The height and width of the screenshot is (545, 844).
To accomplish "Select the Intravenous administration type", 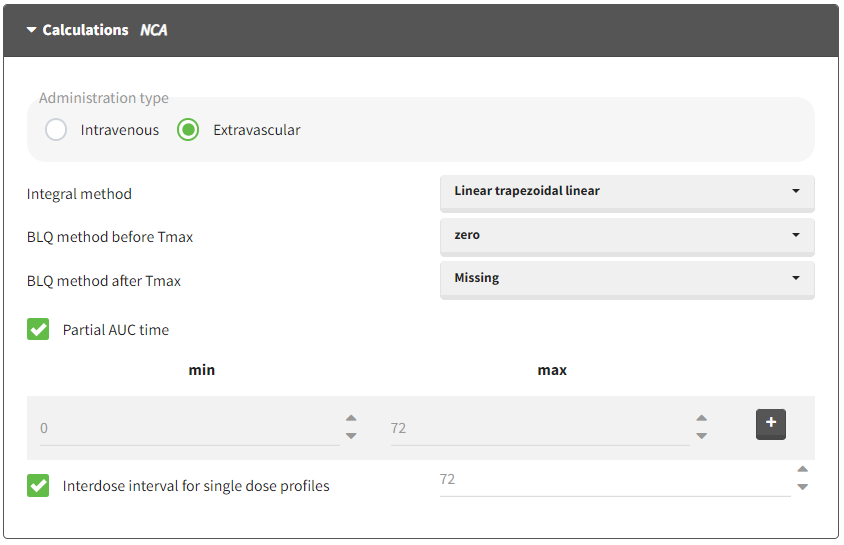I will click(x=56, y=130).
